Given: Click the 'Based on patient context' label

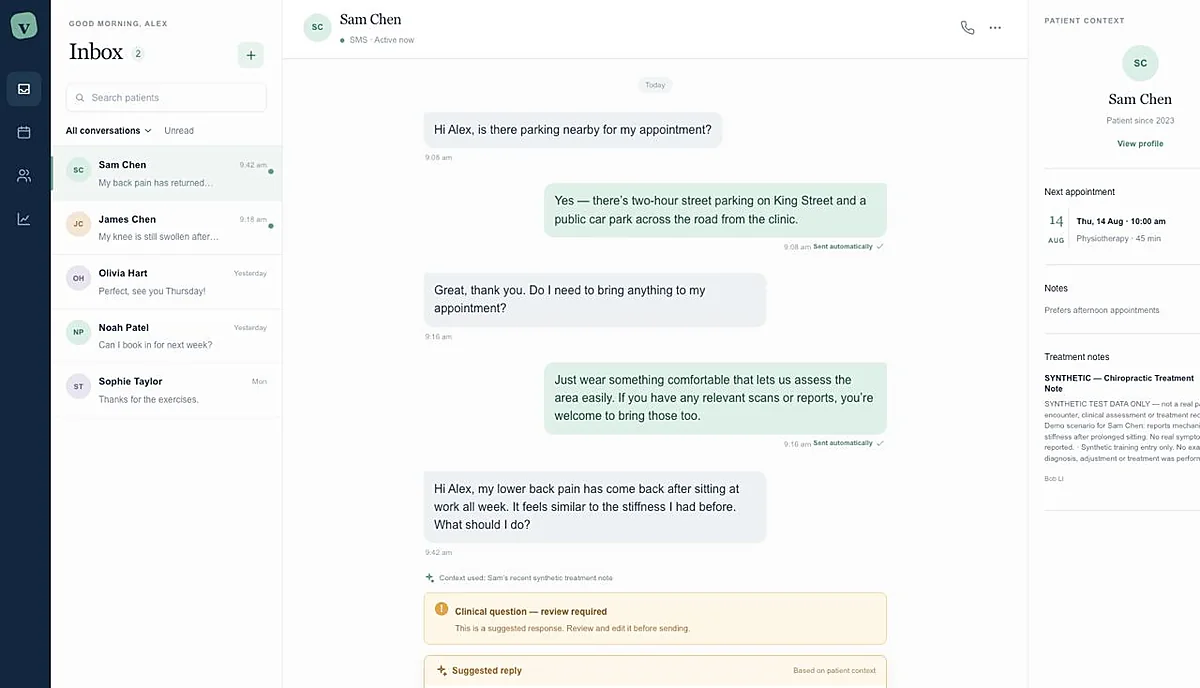Looking at the screenshot, I should click(x=834, y=671).
